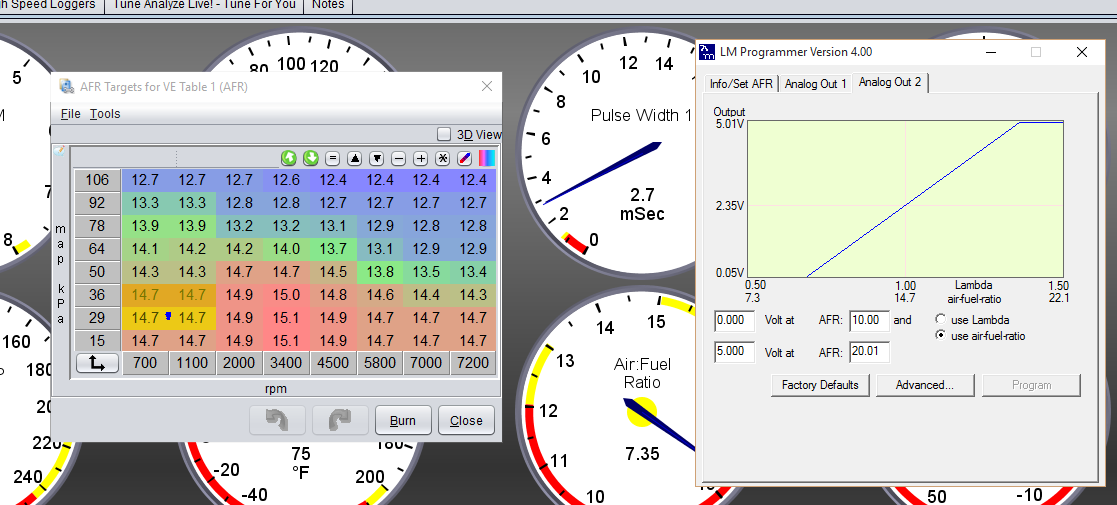Select the 12.6 cell in the AFR table

[286, 180]
